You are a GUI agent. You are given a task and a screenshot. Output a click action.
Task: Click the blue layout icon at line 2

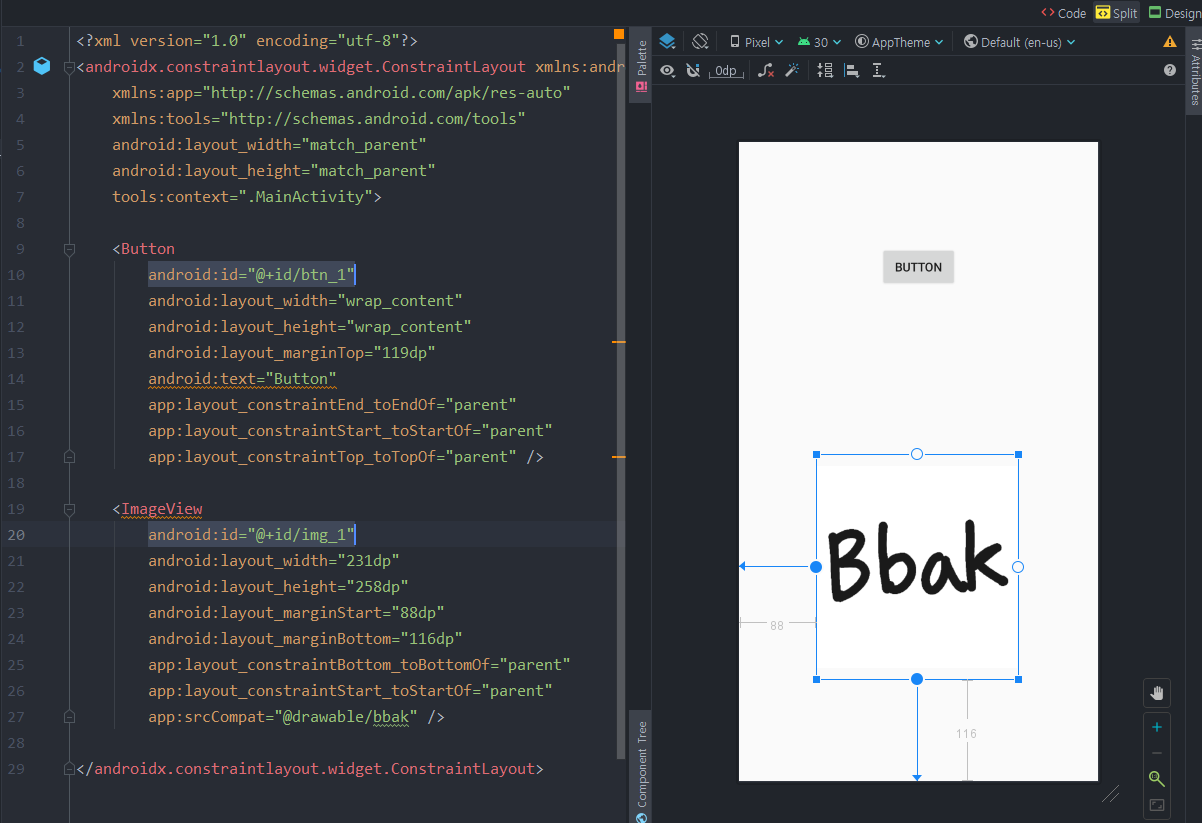[x=41, y=66]
